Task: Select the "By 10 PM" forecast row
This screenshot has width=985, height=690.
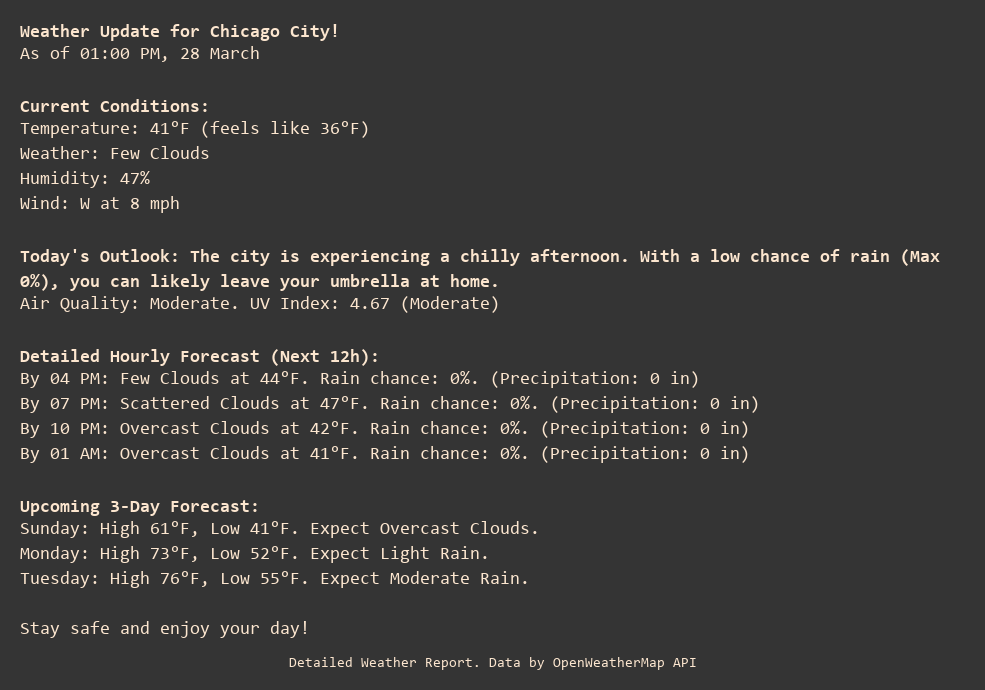Action: click(385, 428)
